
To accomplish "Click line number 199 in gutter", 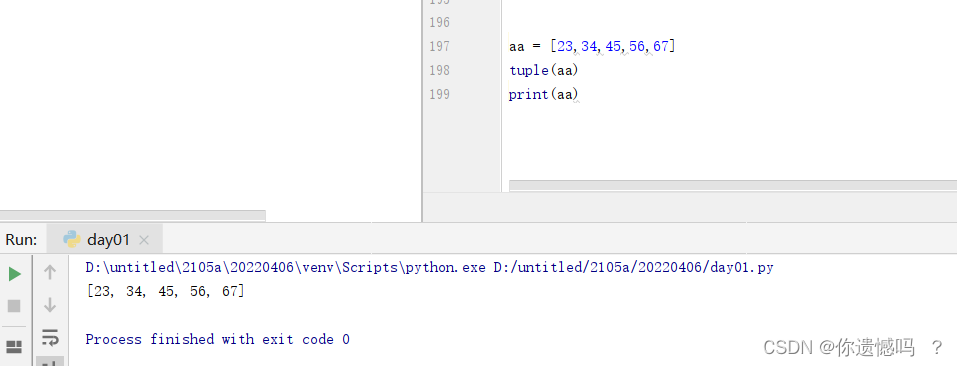I will click(x=439, y=95).
